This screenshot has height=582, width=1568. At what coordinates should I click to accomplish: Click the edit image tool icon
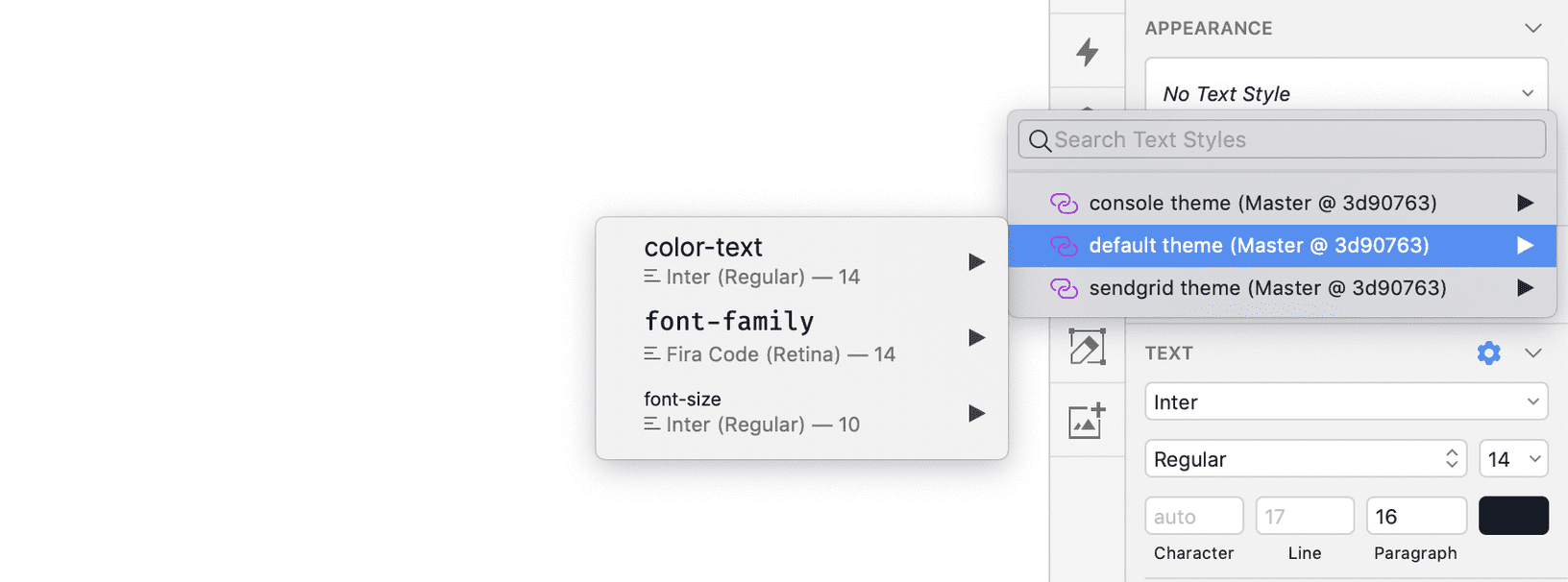point(1086,348)
